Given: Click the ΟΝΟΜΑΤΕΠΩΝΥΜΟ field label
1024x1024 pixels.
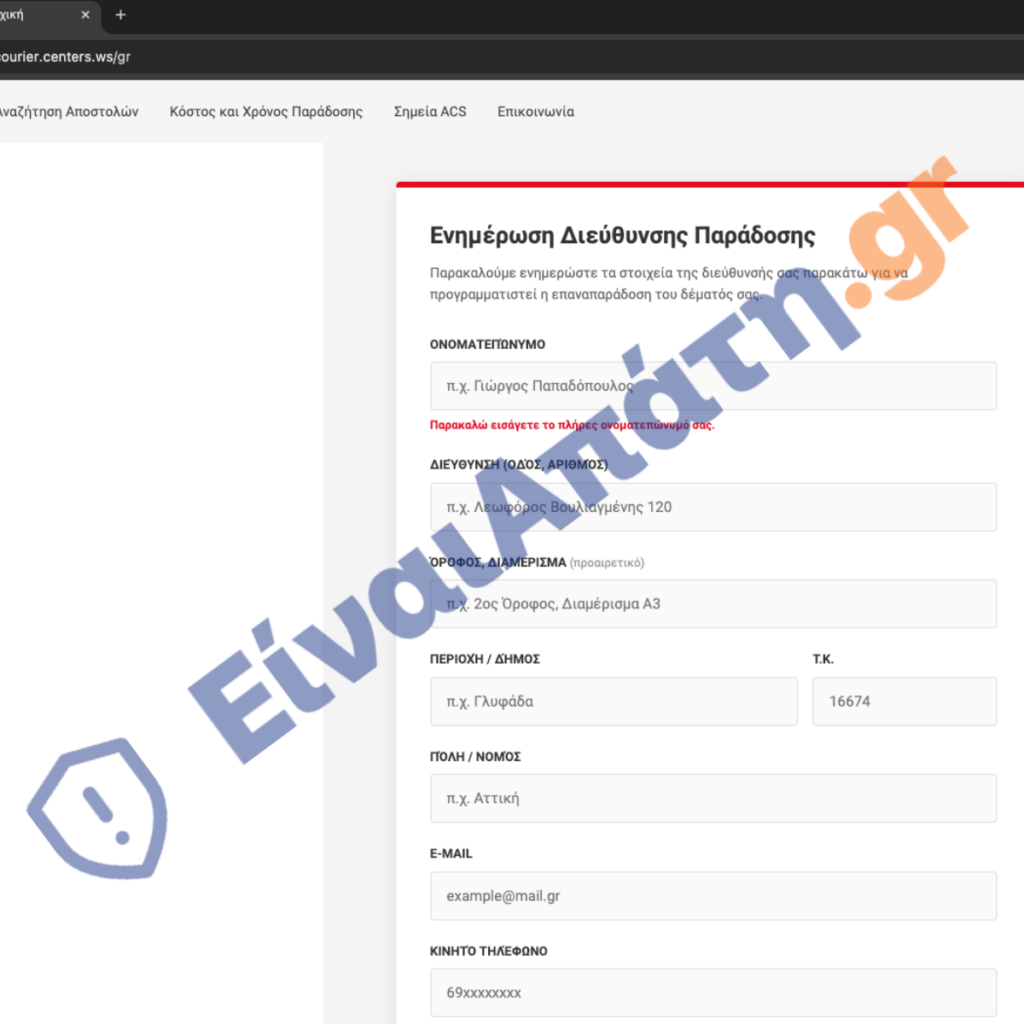Looking at the screenshot, I should coord(487,344).
